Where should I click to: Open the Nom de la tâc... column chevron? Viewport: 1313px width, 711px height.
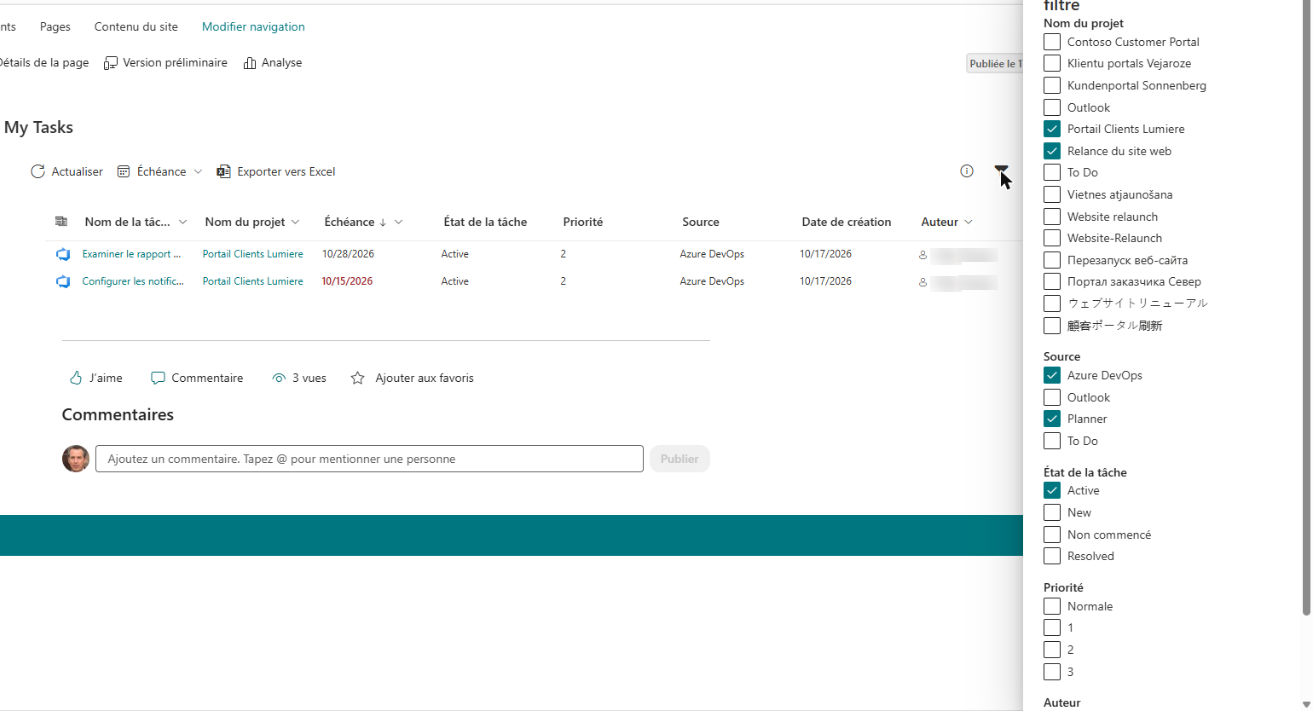tap(182, 222)
